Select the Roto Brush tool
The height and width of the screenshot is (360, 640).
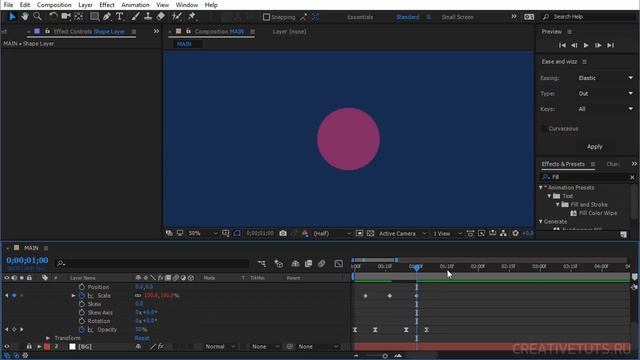(x=177, y=16)
